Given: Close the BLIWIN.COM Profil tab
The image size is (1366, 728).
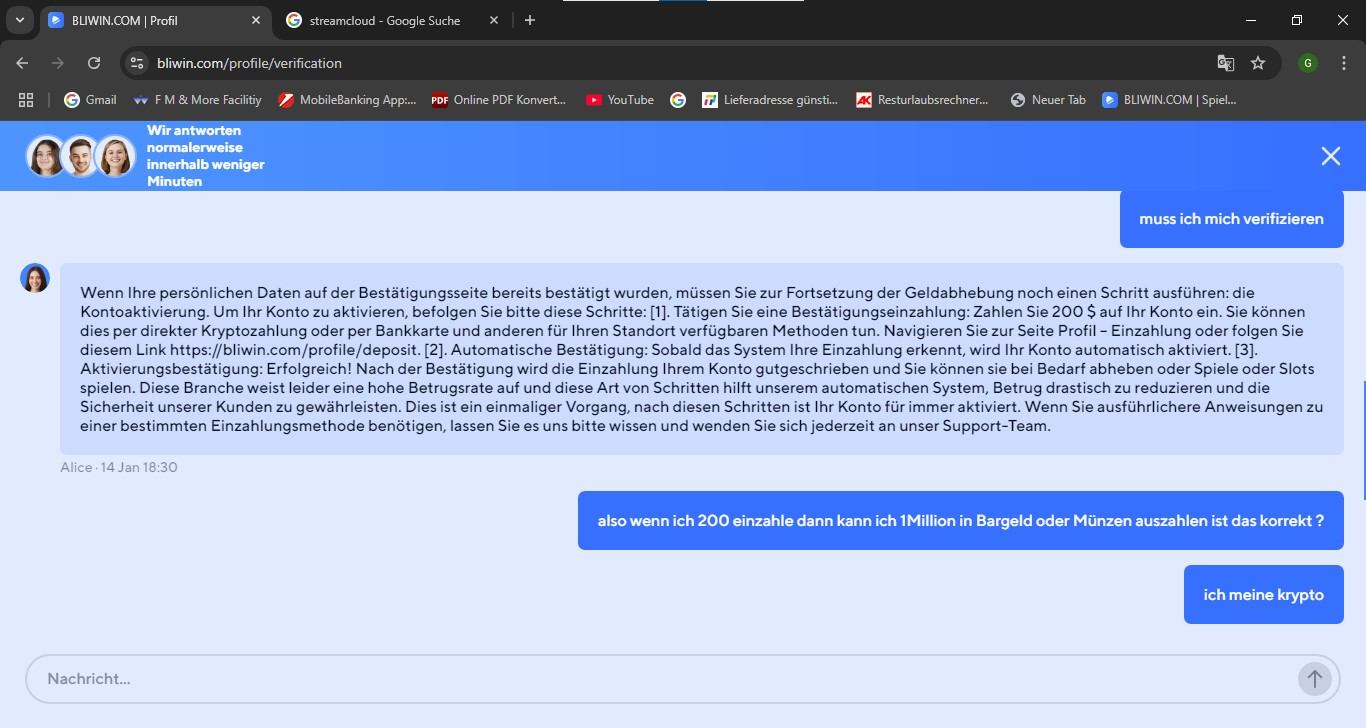Looking at the screenshot, I should [x=256, y=20].
